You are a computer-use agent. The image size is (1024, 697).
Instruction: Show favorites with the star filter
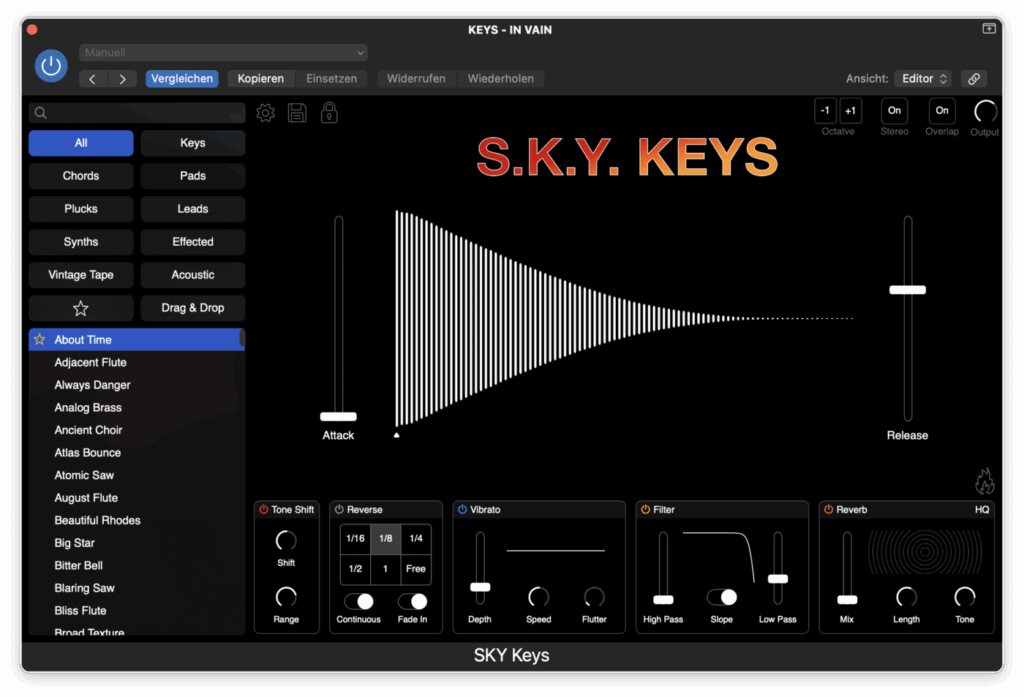coord(81,308)
